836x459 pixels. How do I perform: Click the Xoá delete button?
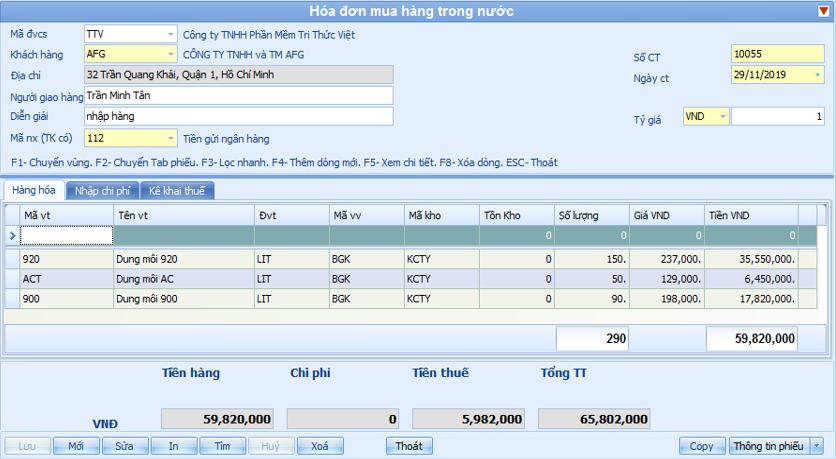[319, 446]
